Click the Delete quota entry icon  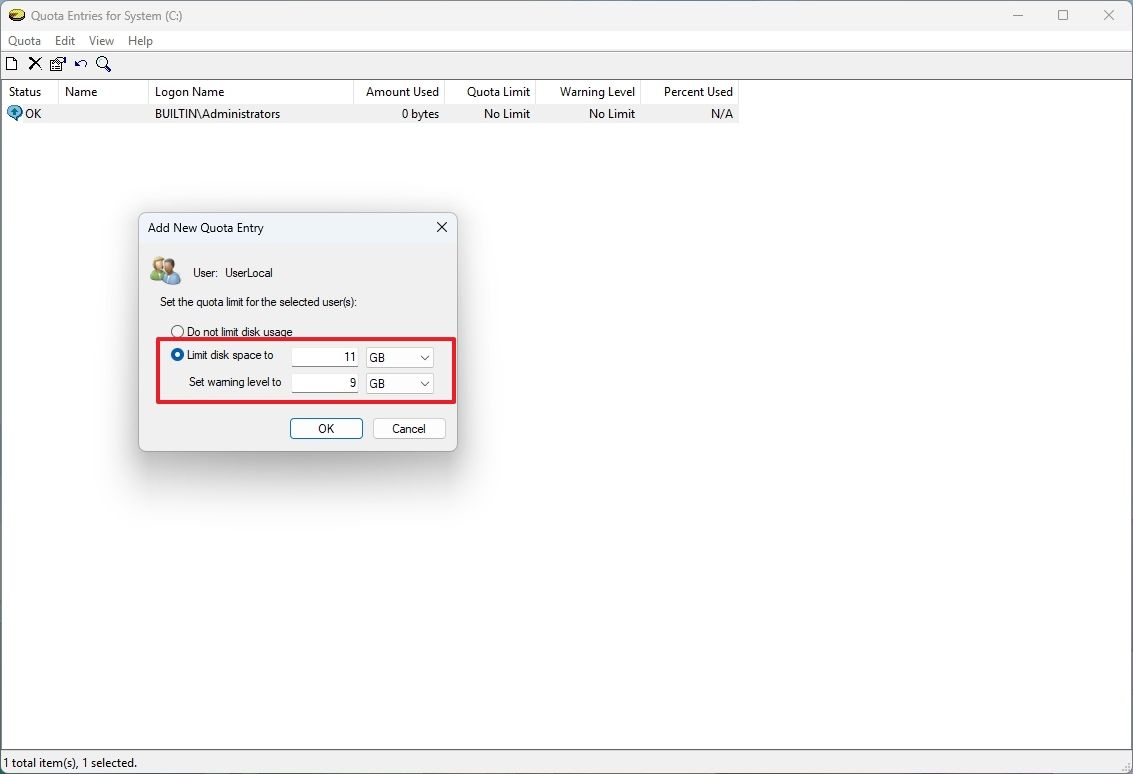tap(34, 63)
